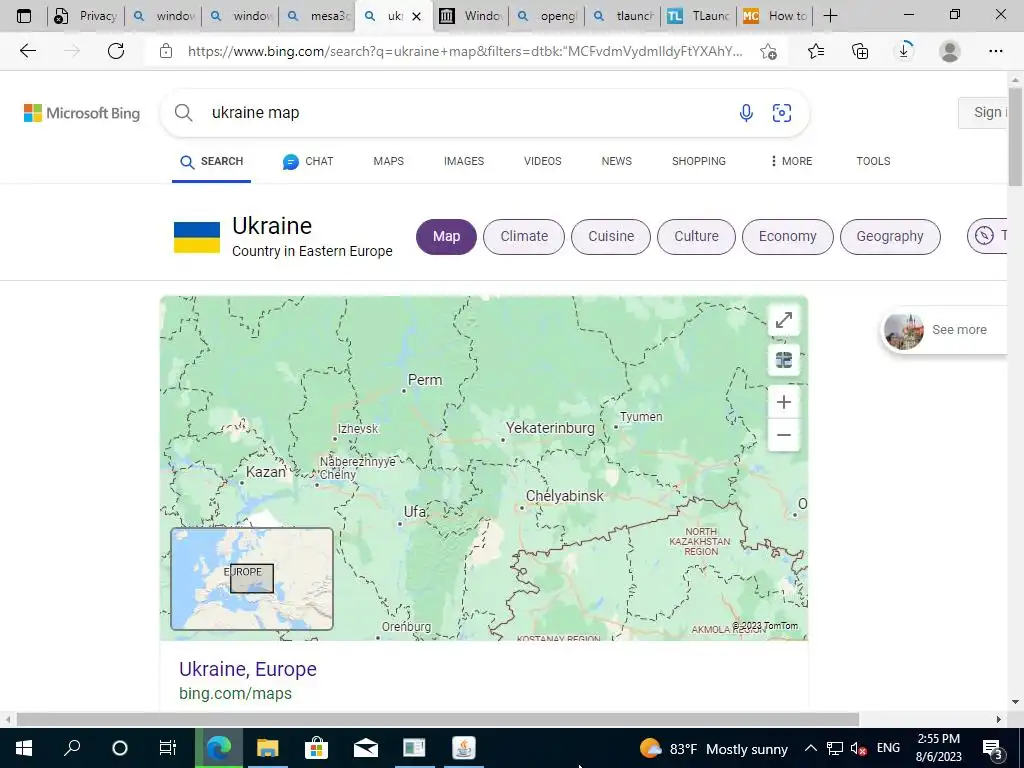The image size is (1024, 768).
Task: Open the weather widget Mostly sunny
Action: 714,748
